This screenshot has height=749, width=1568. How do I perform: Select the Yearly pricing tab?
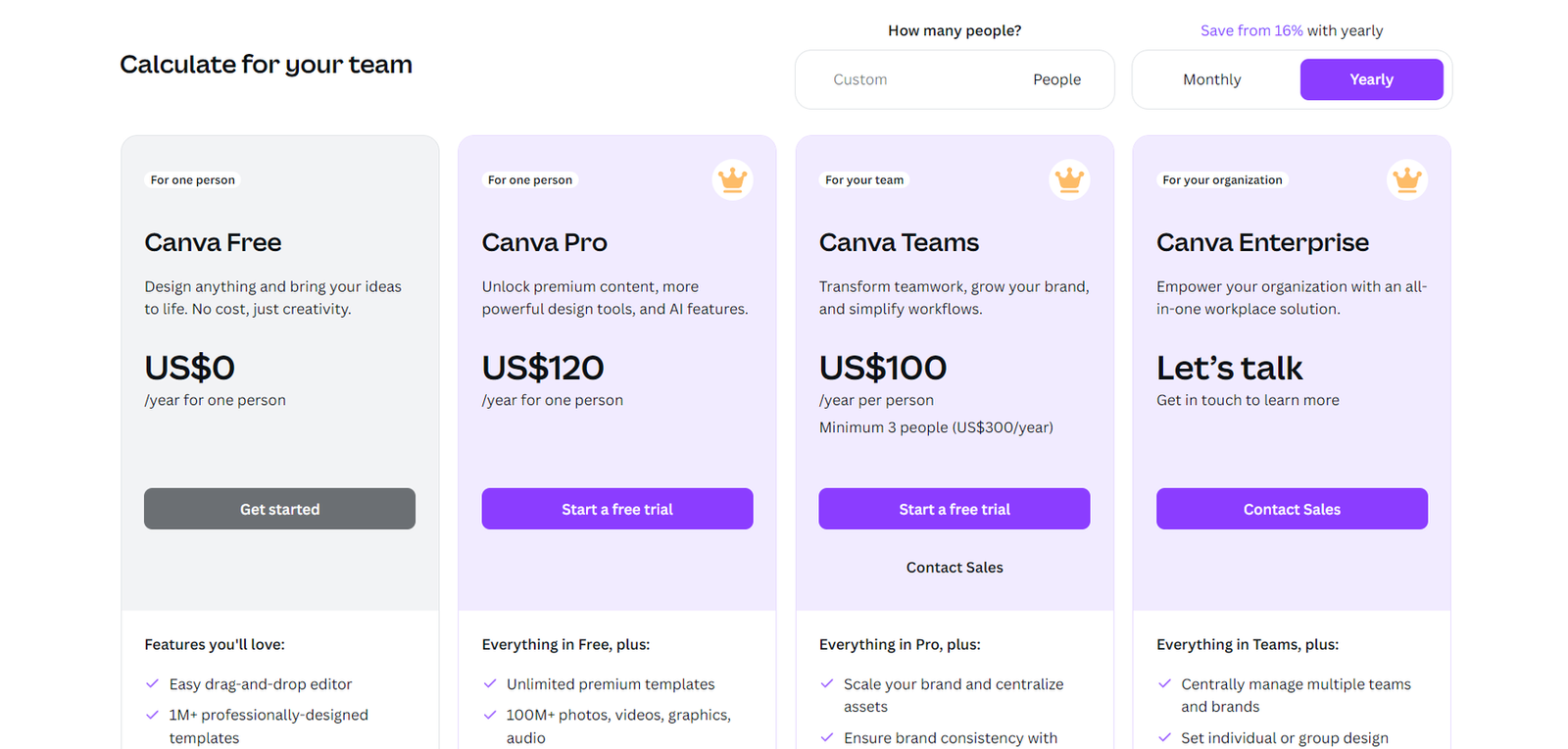tap(1371, 79)
